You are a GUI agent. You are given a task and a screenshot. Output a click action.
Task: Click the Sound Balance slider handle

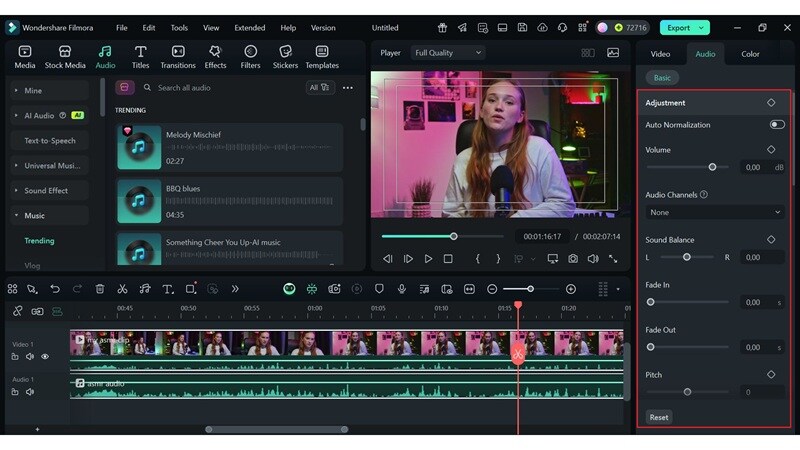[687, 257]
